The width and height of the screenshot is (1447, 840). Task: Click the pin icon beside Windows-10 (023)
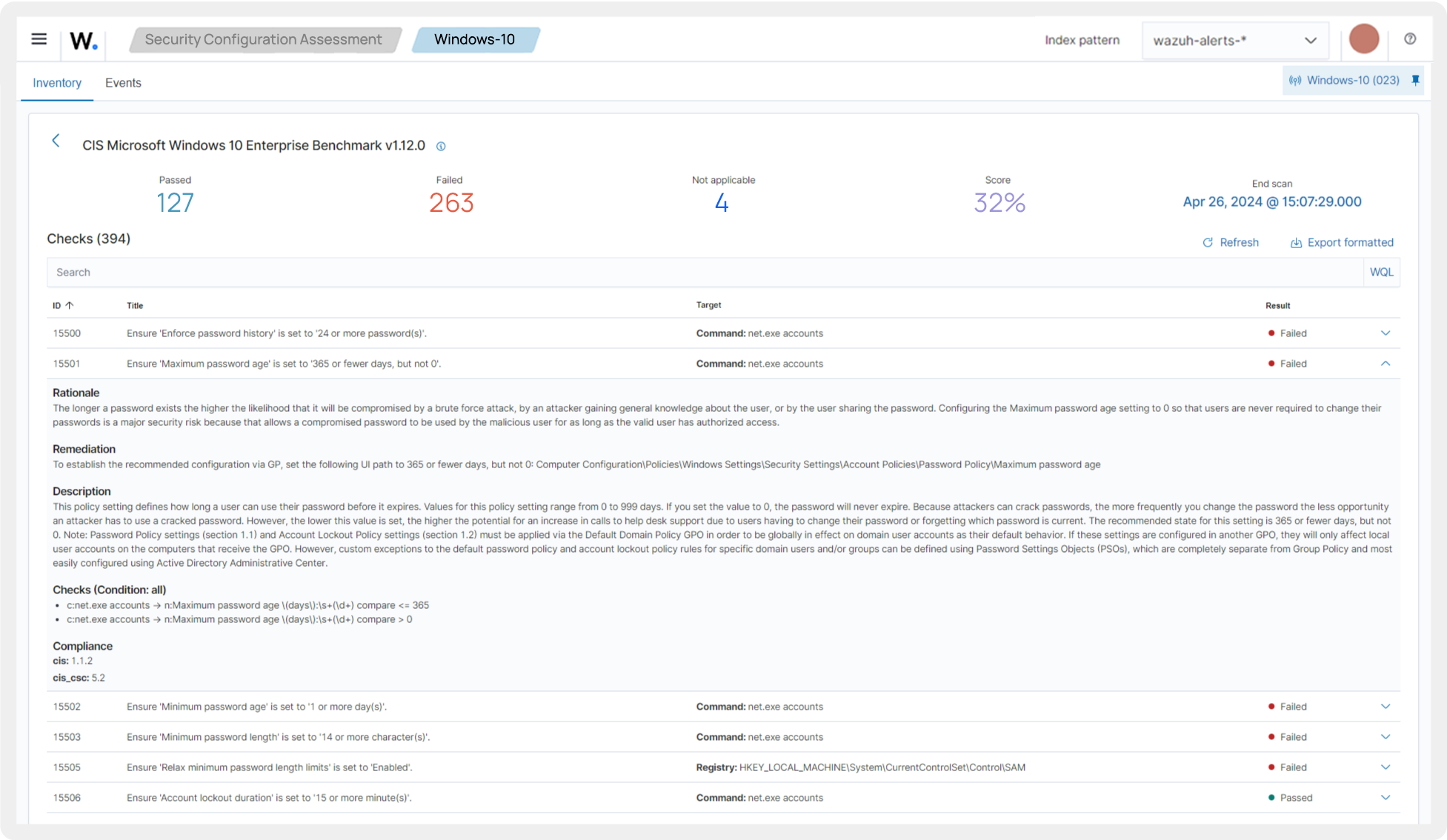1415,80
